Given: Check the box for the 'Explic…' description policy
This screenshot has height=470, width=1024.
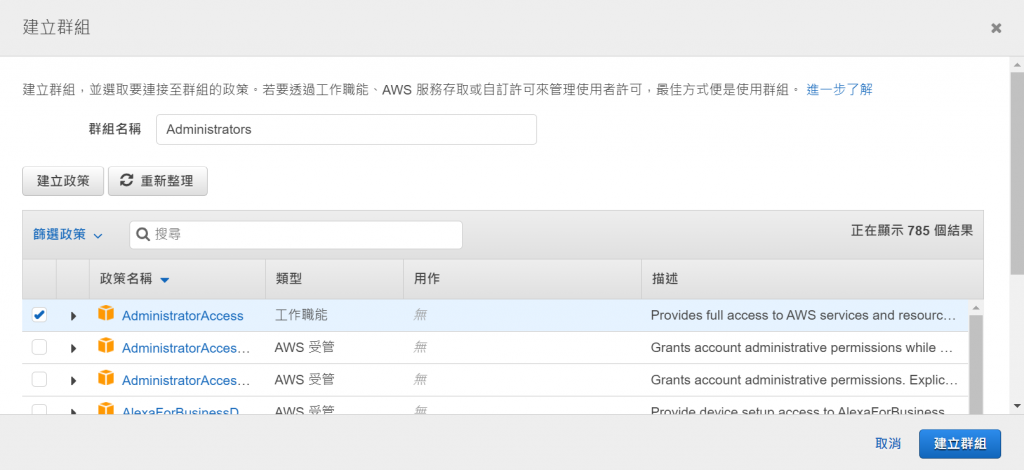Looking at the screenshot, I should [x=39, y=380].
